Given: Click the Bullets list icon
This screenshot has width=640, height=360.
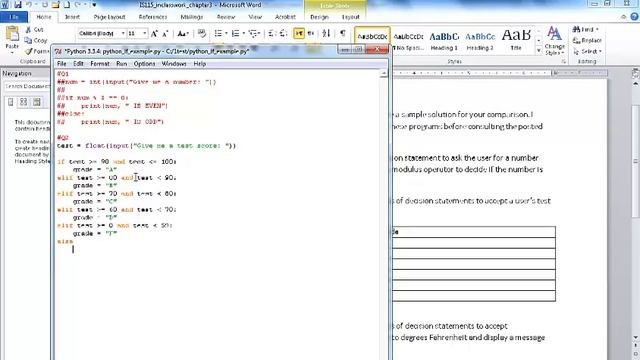Looking at the screenshot, I should click(x=218, y=33).
